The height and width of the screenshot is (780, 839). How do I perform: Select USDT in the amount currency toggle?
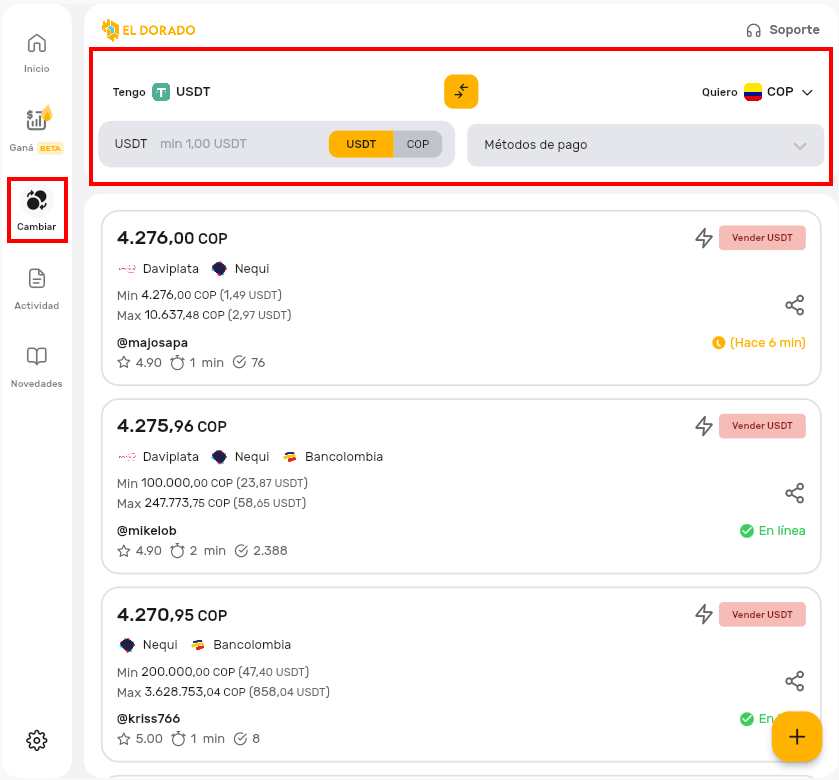361,144
